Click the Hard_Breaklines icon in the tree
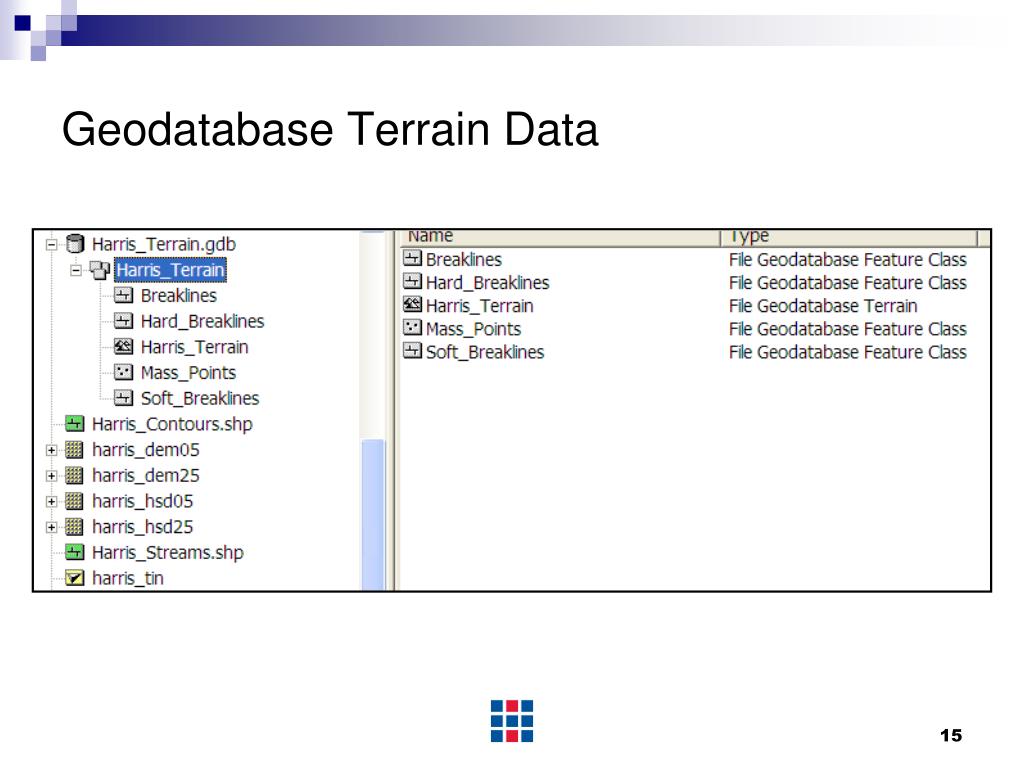This screenshot has height=768, width=1024. point(123,321)
